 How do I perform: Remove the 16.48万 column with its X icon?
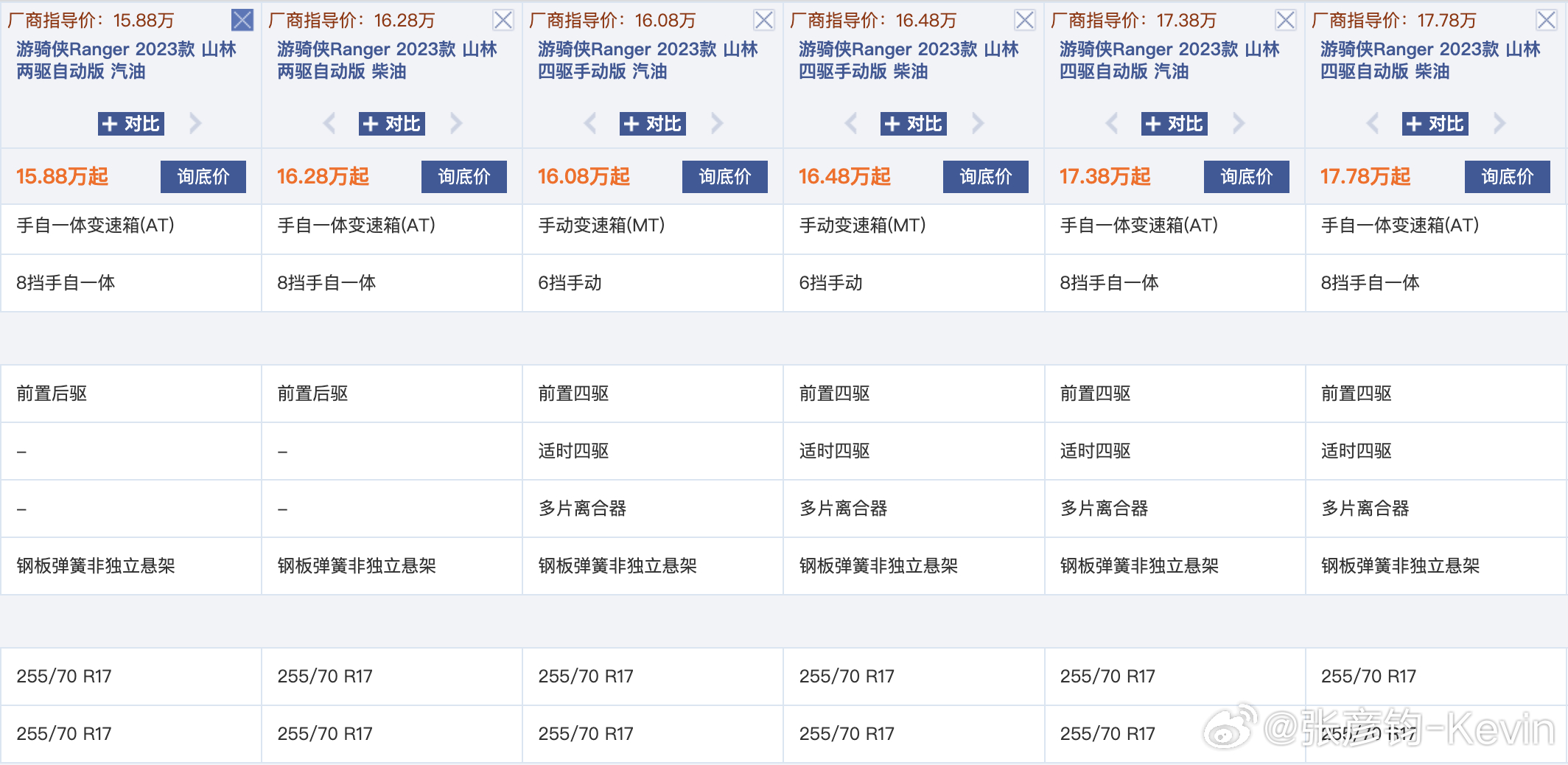[x=1025, y=20]
